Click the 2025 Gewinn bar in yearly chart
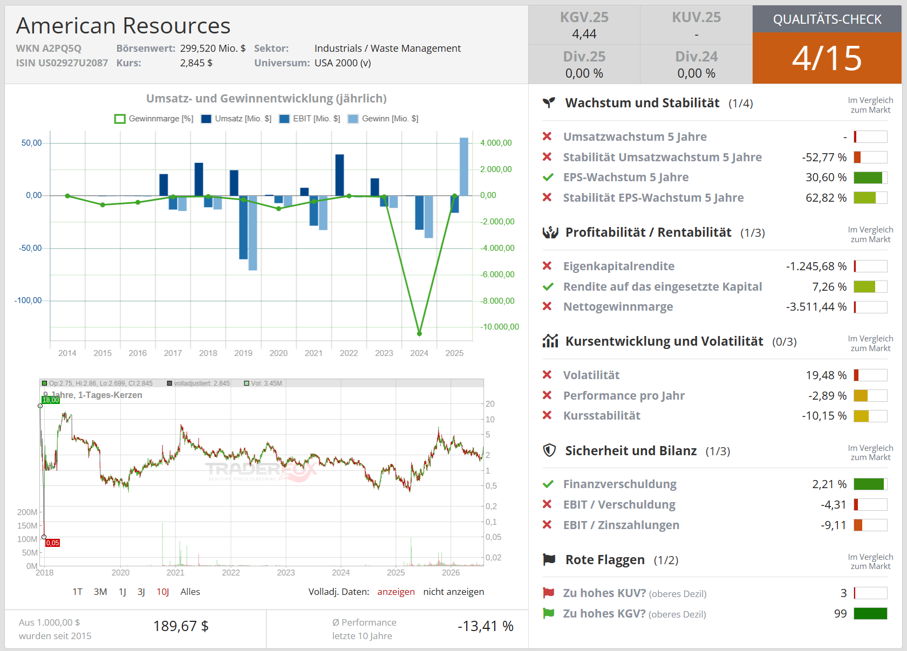 pos(464,167)
